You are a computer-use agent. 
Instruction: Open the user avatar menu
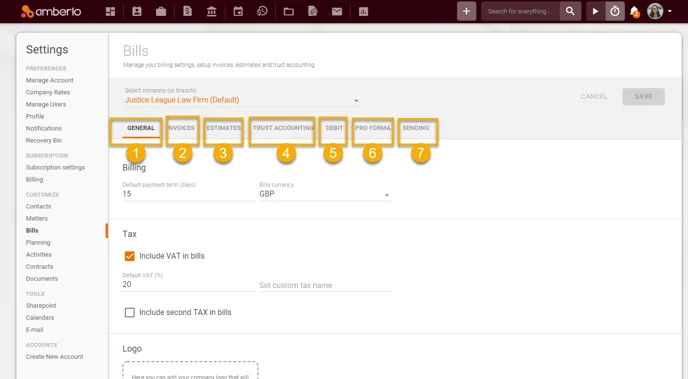(655, 11)
